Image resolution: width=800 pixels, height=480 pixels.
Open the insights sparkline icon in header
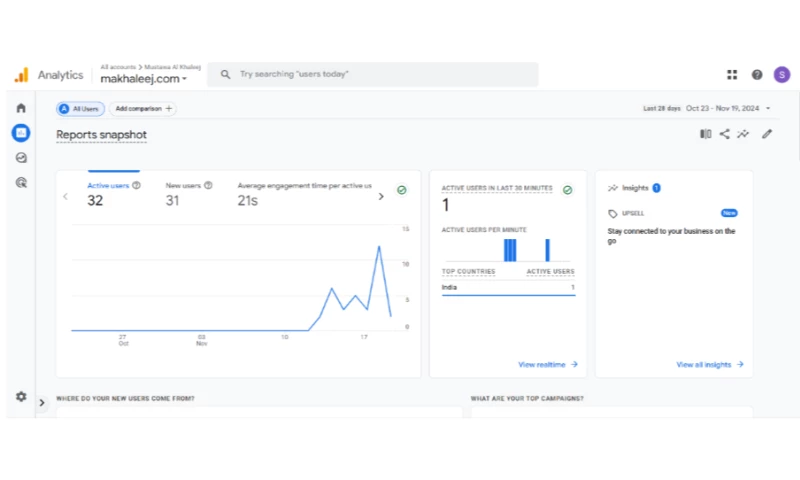(x=743, y=134)
